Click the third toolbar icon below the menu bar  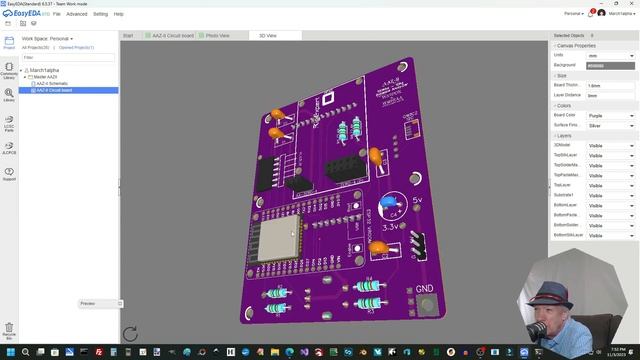click(x=34, y=24)
